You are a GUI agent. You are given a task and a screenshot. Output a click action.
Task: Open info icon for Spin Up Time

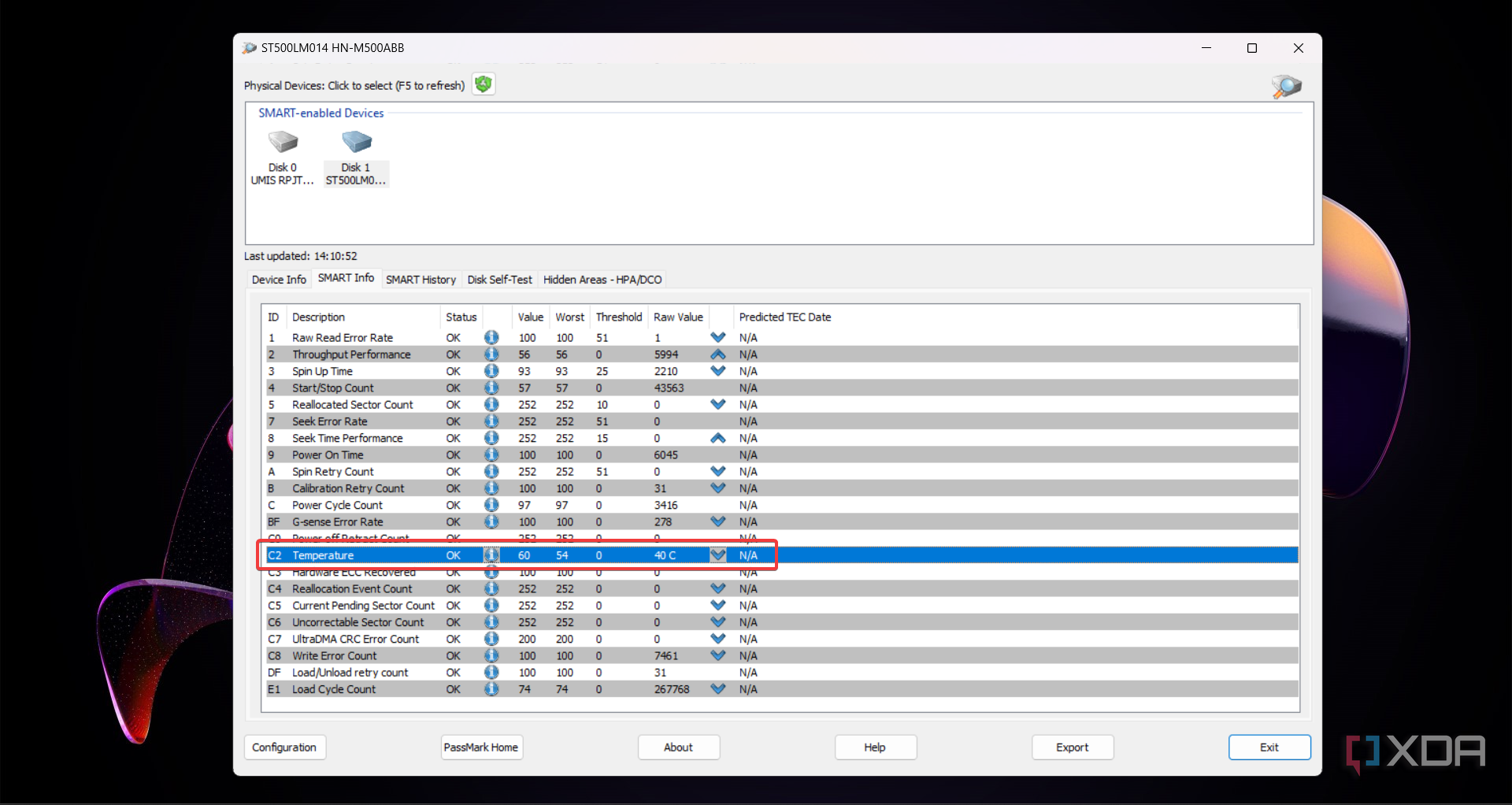(x=491, y=371)
